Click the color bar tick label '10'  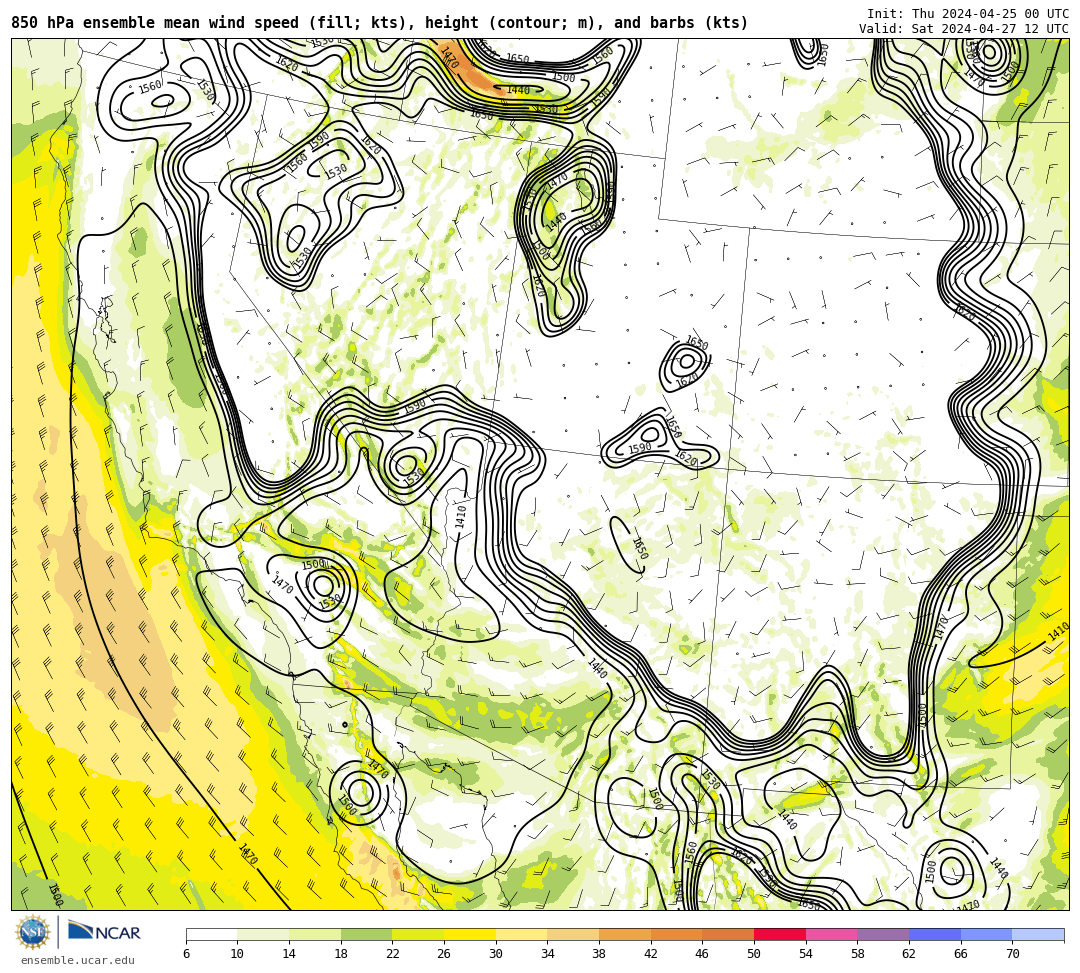click(237, 954)
